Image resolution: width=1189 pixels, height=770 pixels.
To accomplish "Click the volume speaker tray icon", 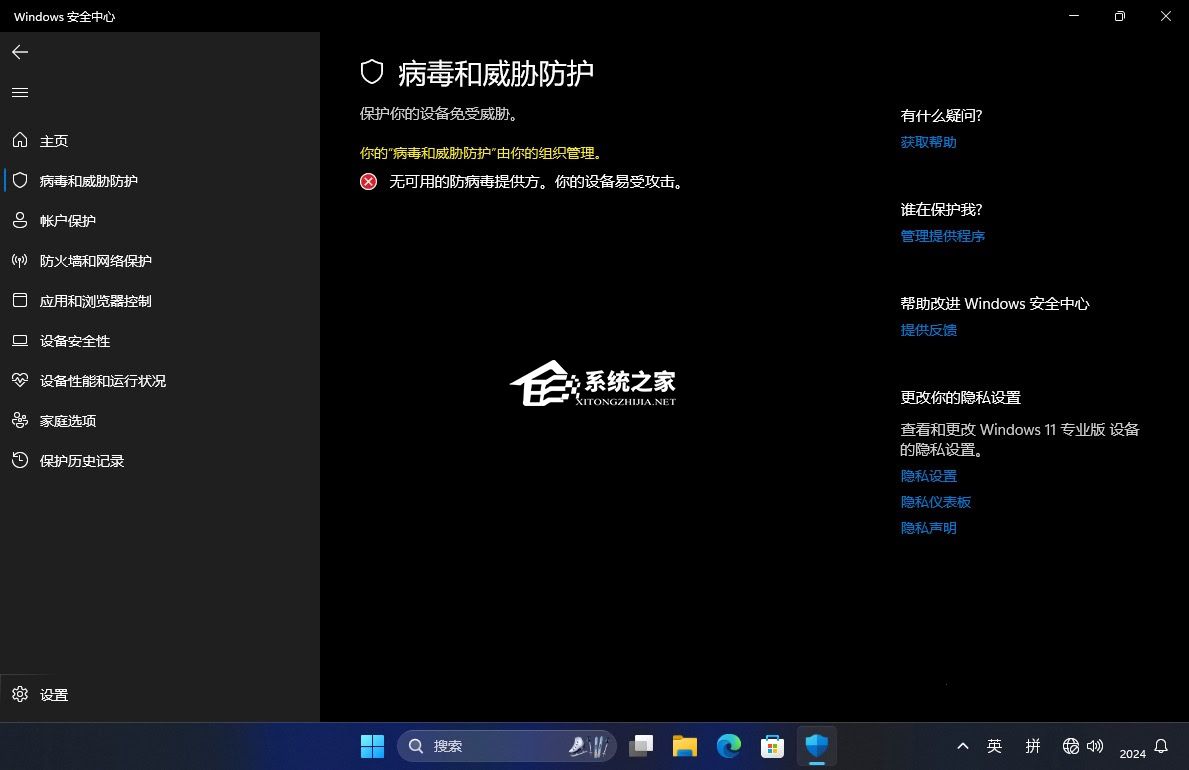I will (1095, 746).
